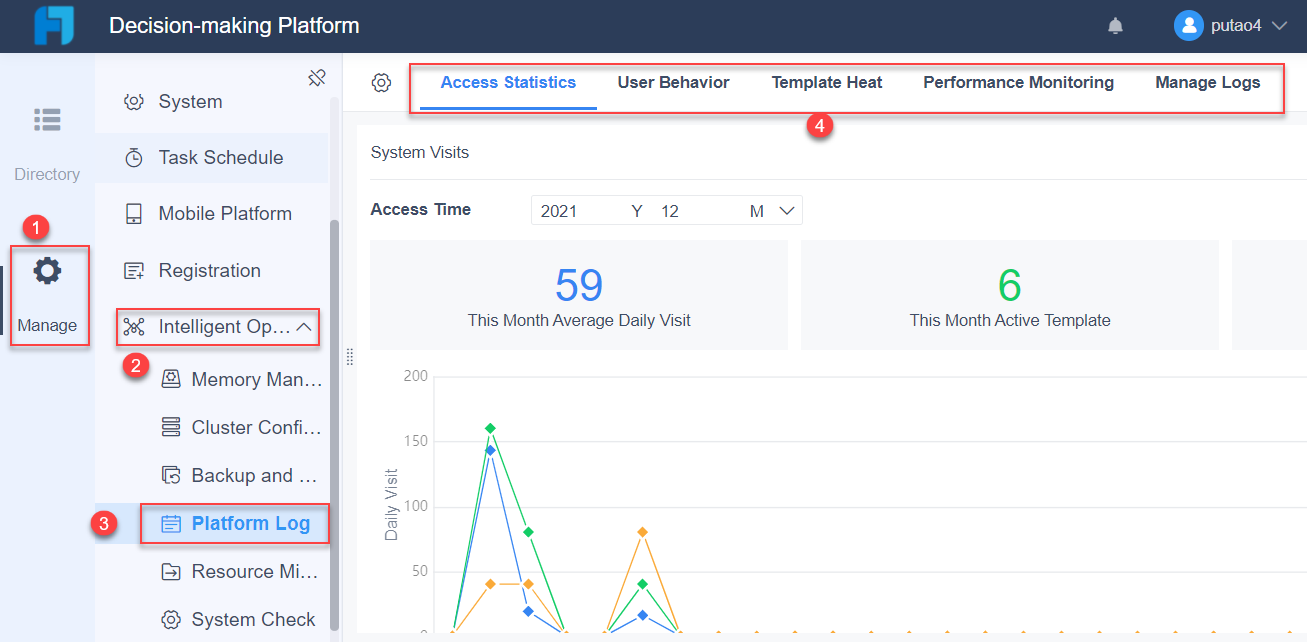
Task: Open the notifications bell
Action: click(x=1116, y=26)
